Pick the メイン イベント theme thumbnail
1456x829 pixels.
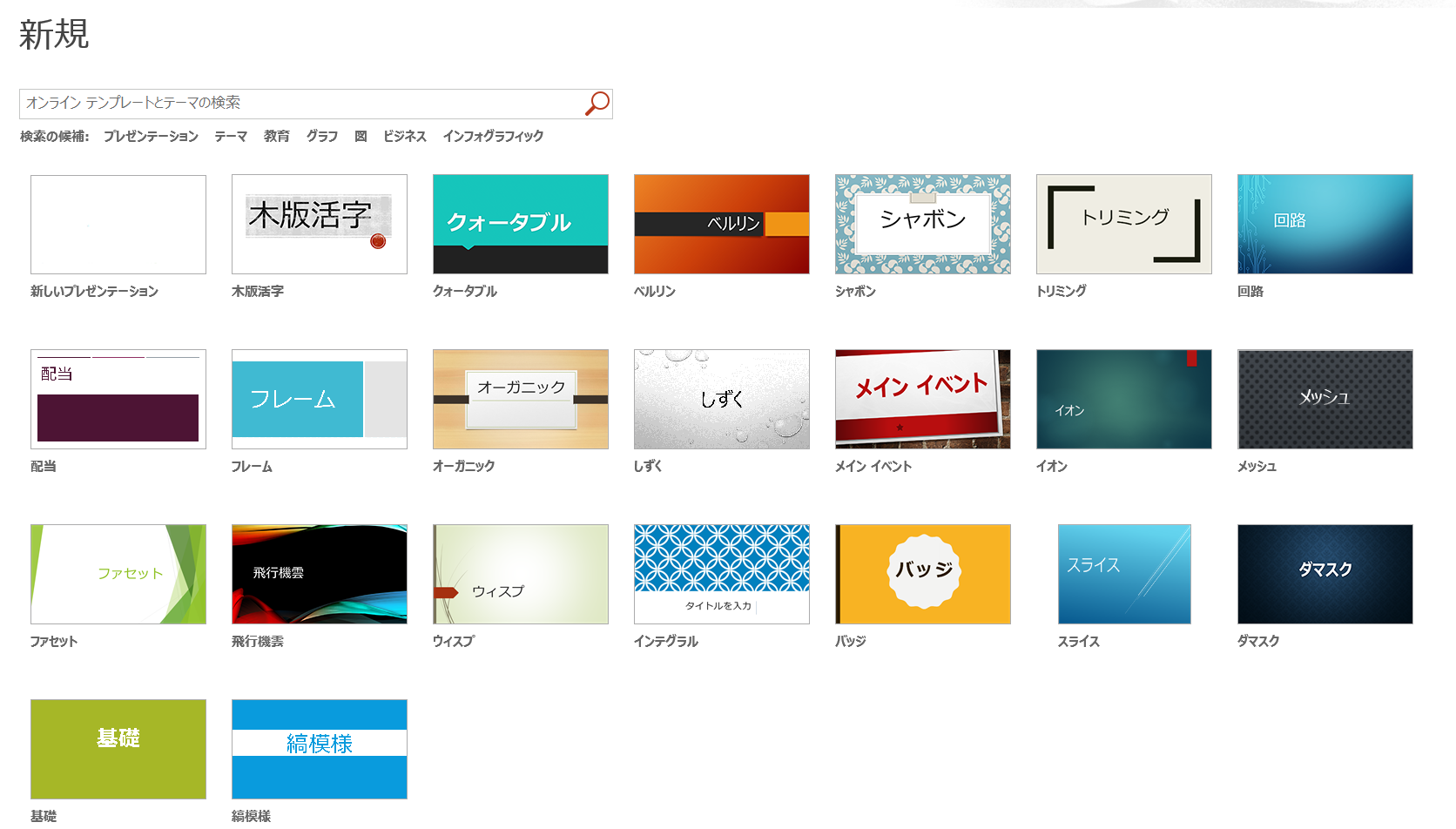pos(923,400)
